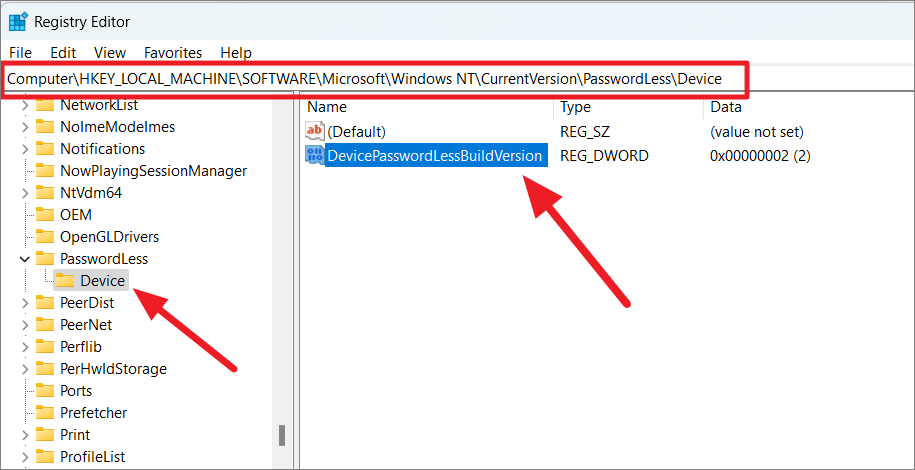Click the NoImeModeImes folder icon

coord(45,126)
